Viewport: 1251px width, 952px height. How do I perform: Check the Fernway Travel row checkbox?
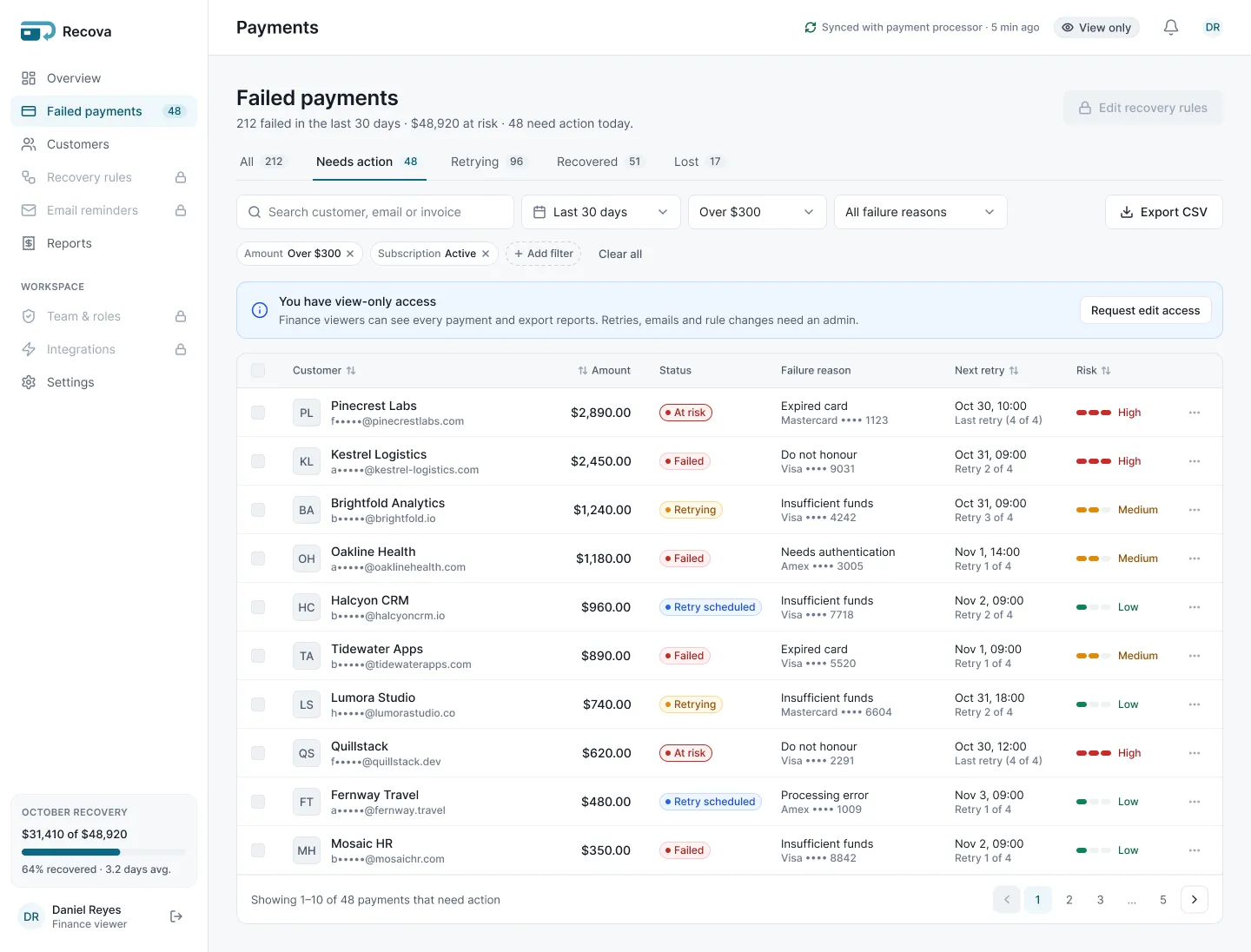pos(258,802)
